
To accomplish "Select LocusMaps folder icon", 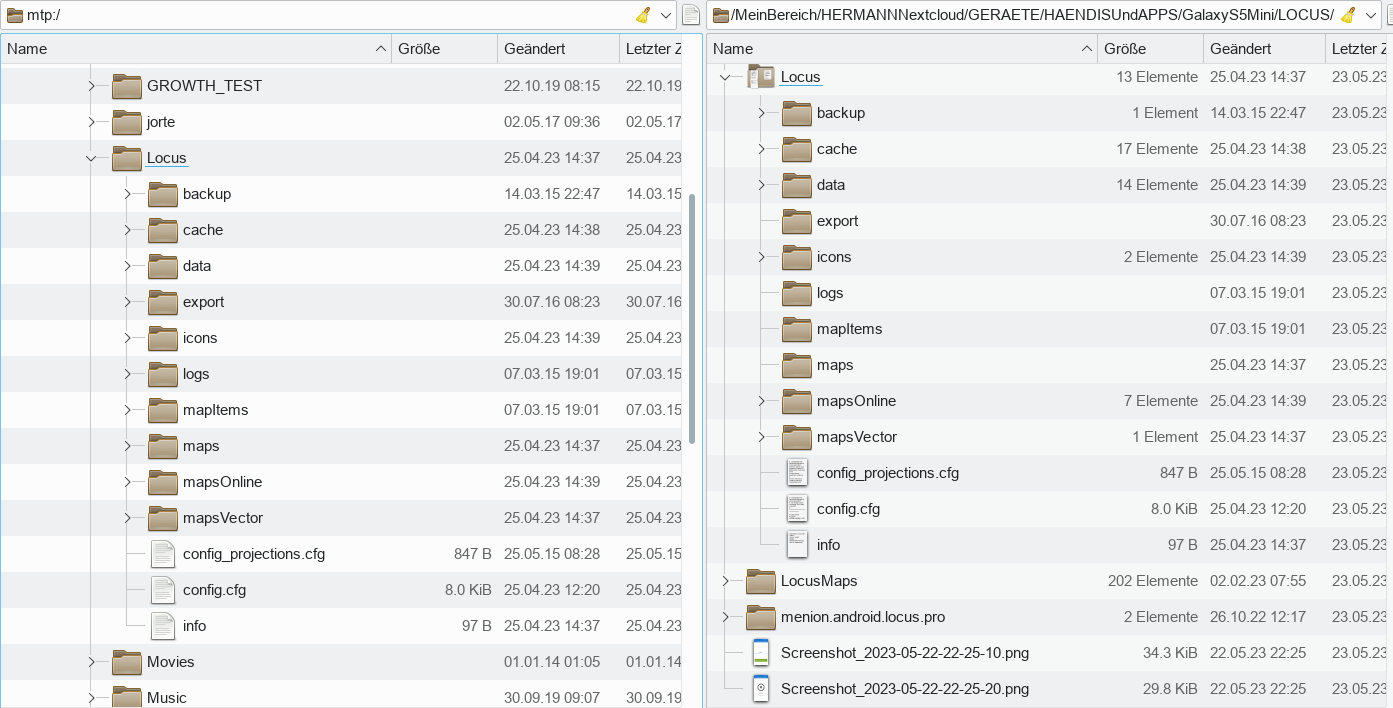I will tap(761, 581).
